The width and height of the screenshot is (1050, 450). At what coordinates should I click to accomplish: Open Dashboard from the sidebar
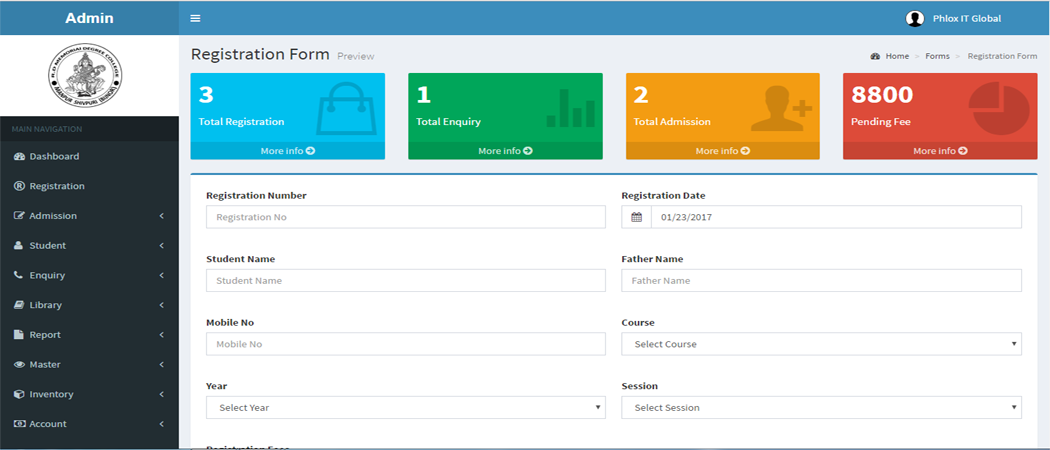[x=54, y=156]
